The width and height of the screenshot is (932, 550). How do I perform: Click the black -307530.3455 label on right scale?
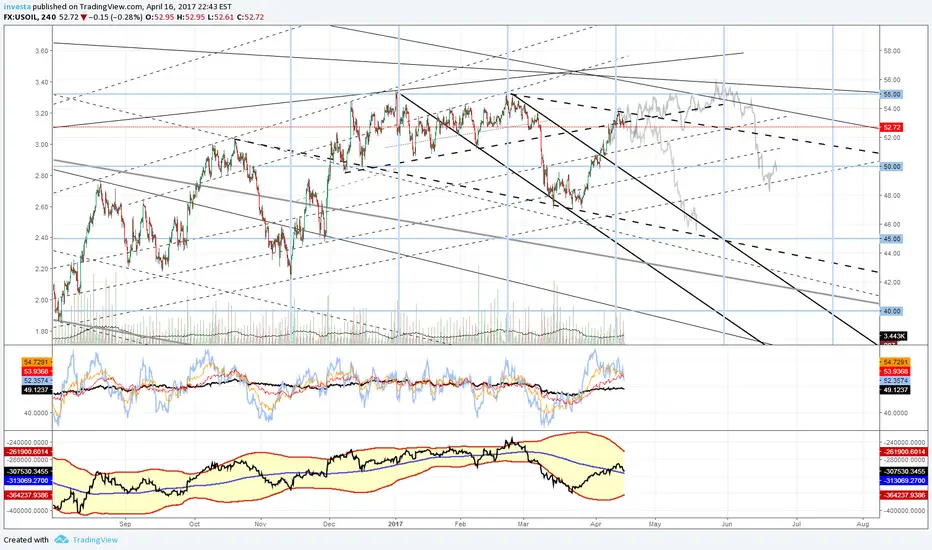point(902,472)
